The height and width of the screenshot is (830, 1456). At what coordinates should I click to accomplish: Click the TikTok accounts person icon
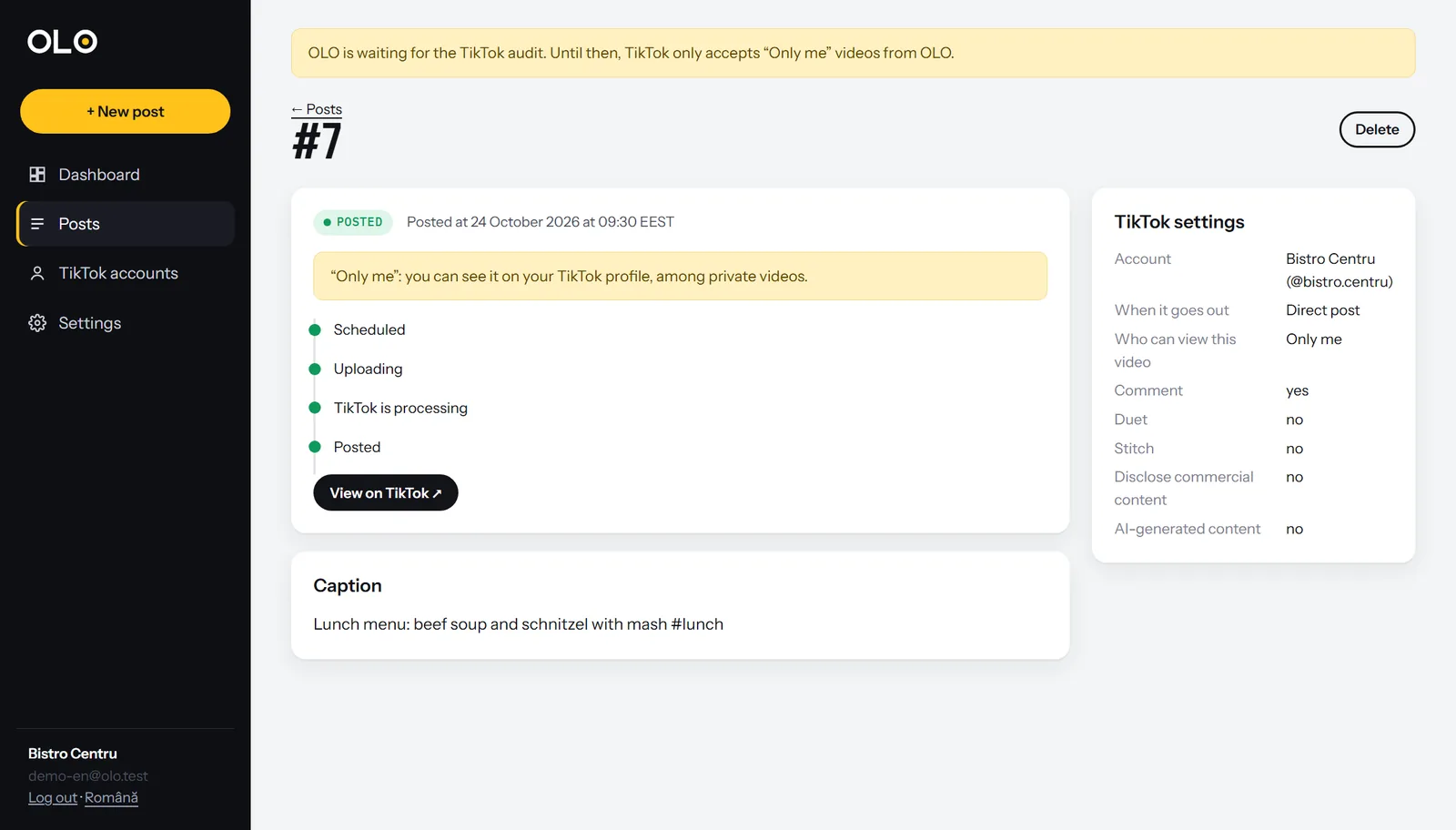pos(37,273)
